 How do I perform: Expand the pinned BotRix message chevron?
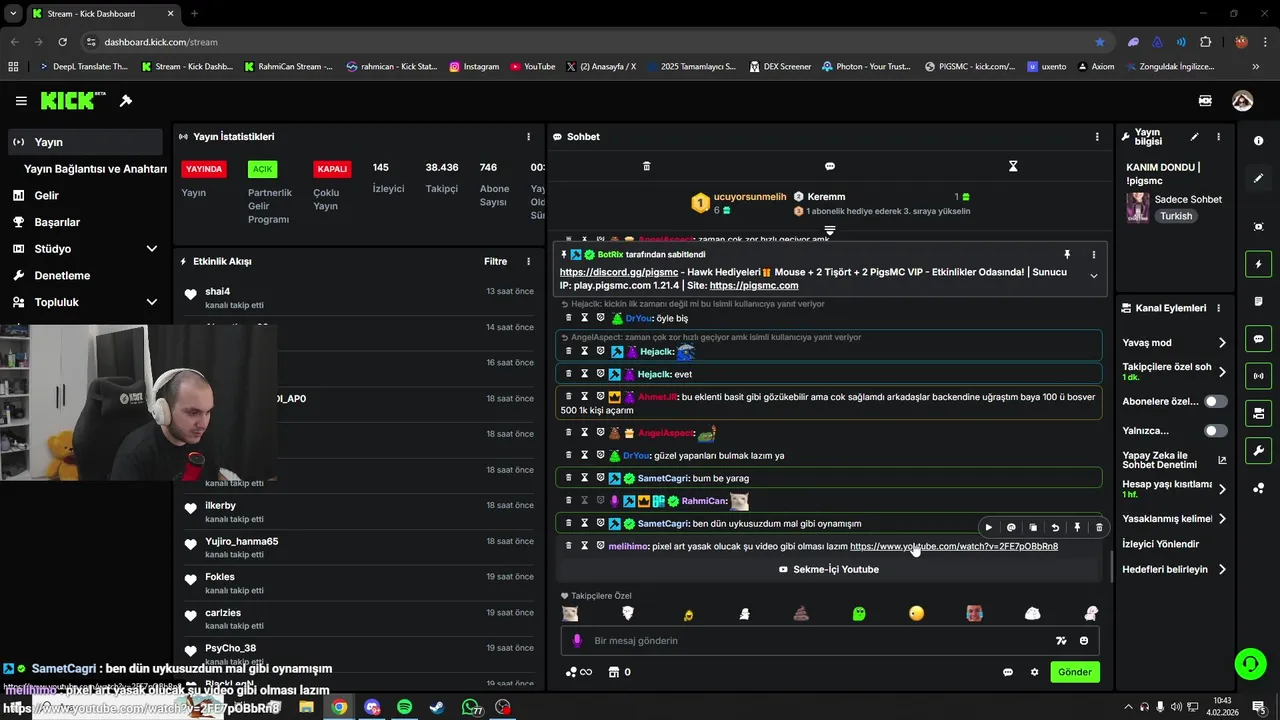coord(1093,276)
